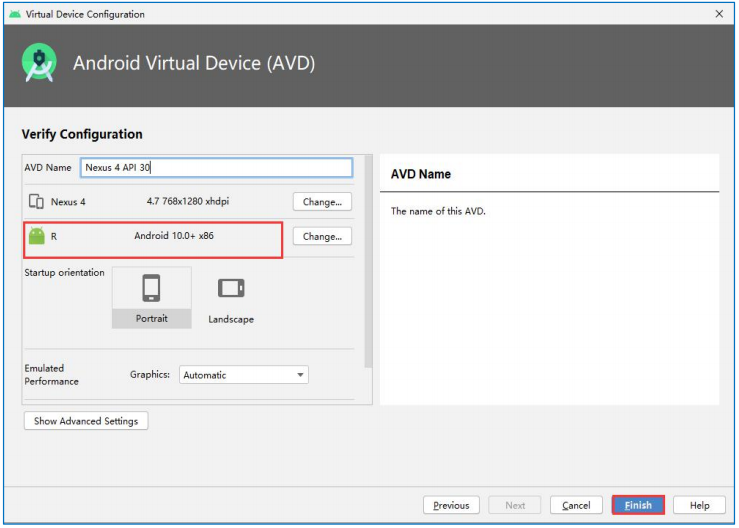739x528 pixels.
Task: Click the Help button
Action: (x=699, y=505)
